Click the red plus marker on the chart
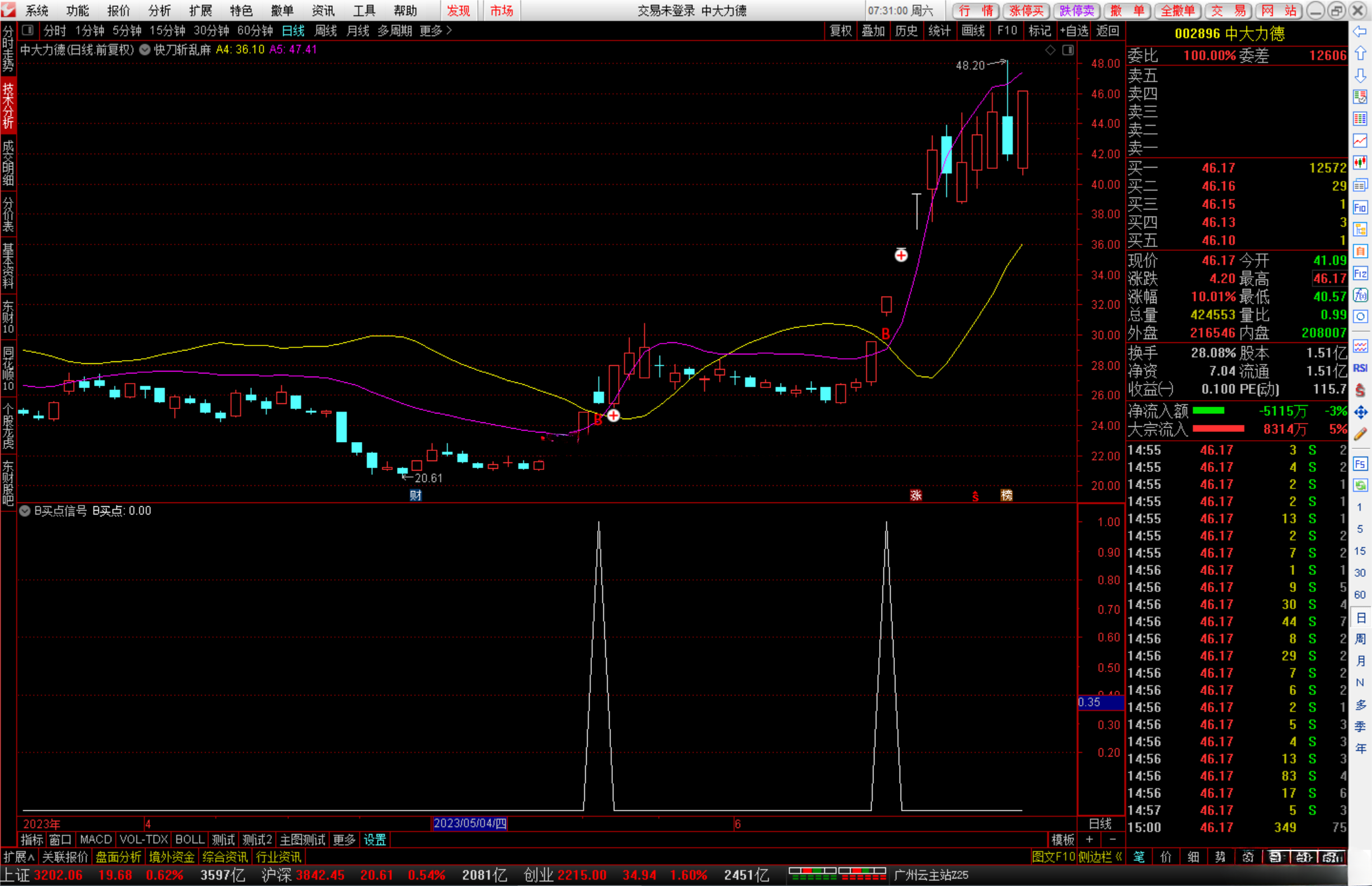The width and height of the screenshot is (1372, 886). pyautogui.click(x=901, y=255)
